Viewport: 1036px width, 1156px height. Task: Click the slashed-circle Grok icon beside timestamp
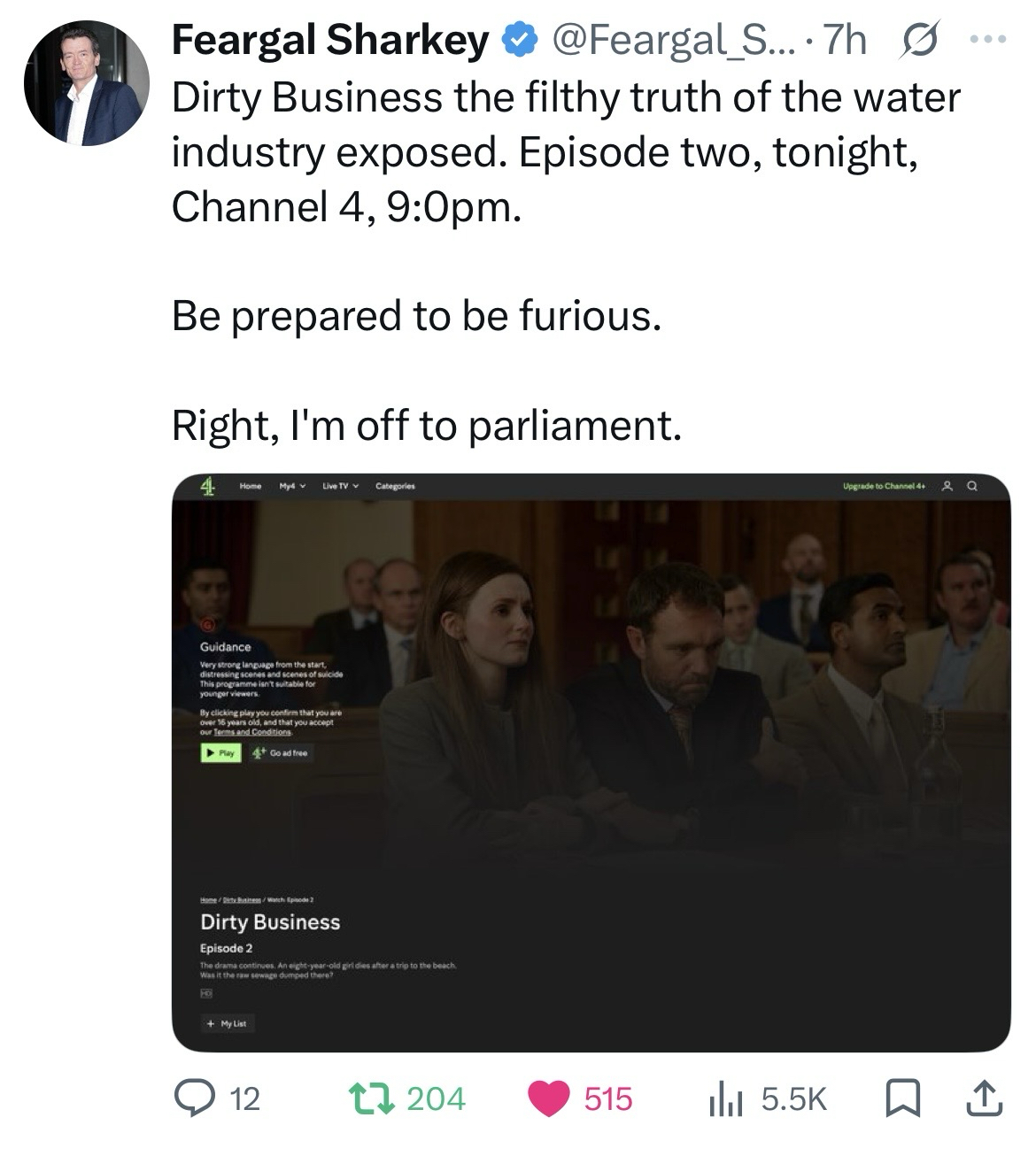tap(919, 41)
